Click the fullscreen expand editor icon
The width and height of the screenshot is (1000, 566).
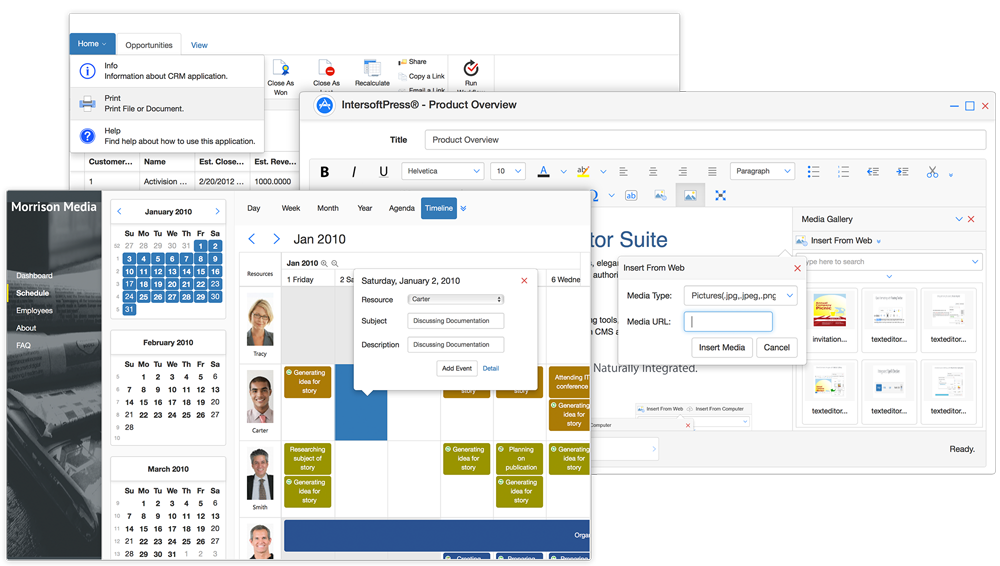coord(720,196)
